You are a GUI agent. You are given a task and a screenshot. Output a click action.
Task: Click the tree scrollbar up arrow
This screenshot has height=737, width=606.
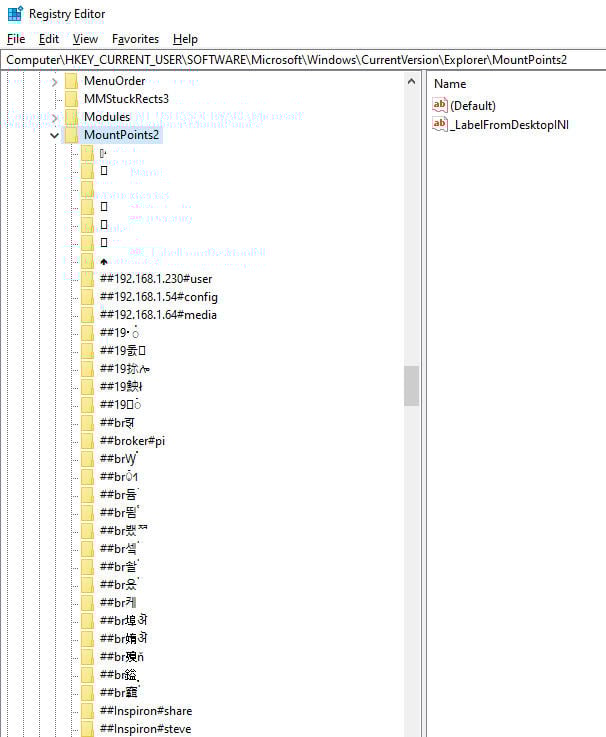(x=411, y=81)
